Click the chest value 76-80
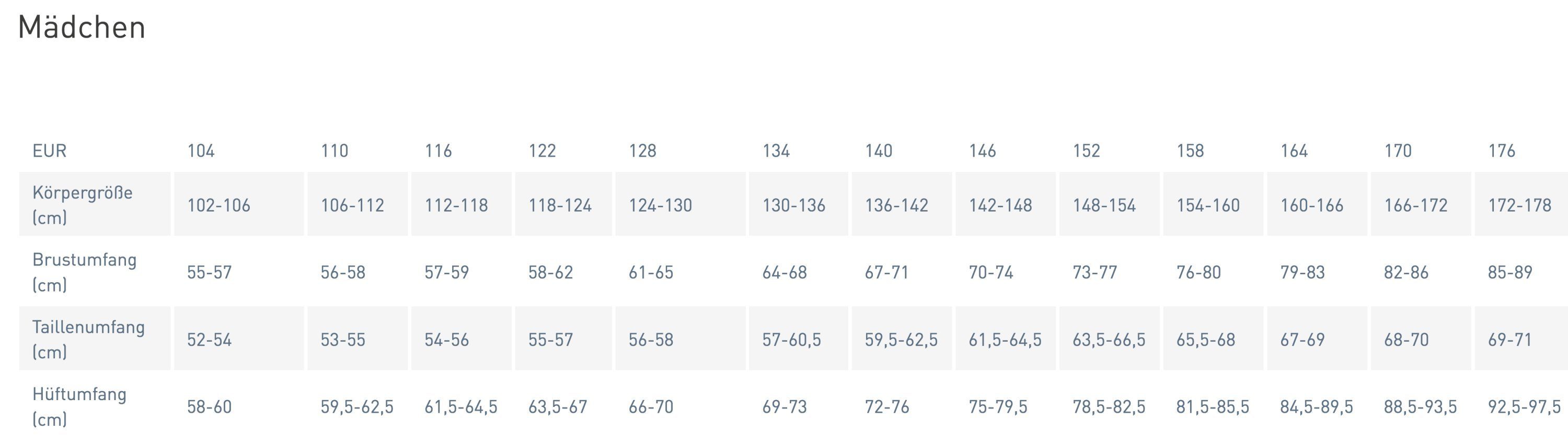 point(1198,272)
